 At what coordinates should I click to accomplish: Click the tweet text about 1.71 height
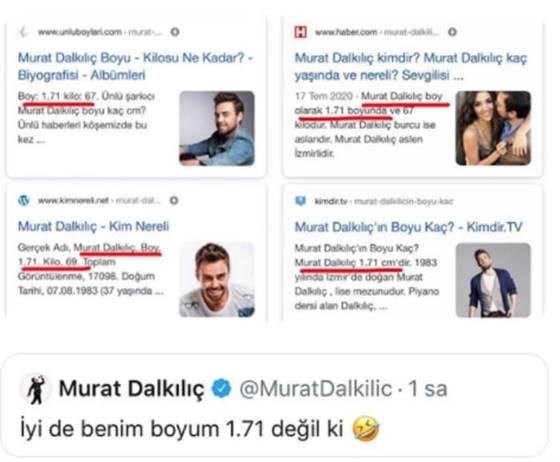click(x=199, y=428)
